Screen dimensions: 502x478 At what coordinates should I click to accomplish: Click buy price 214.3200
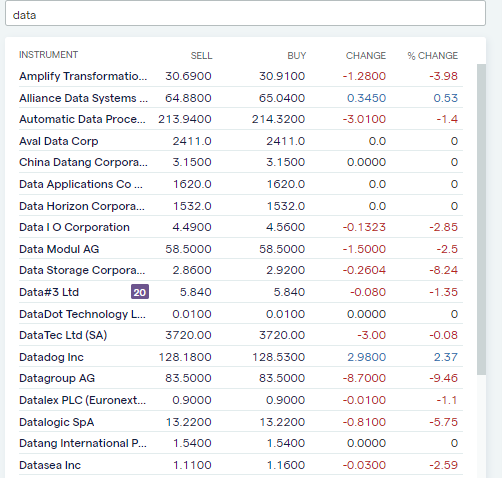[x=278, y=119]
